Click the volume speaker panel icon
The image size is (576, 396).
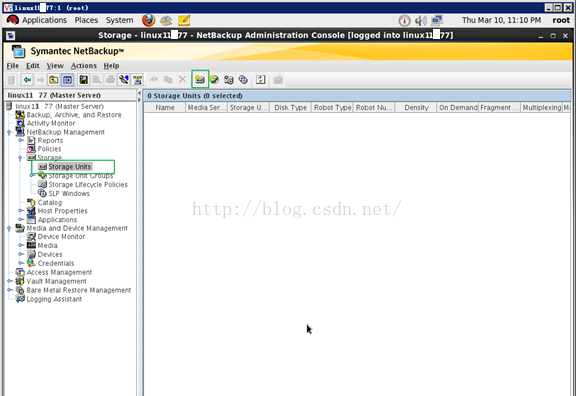point(421,21)
